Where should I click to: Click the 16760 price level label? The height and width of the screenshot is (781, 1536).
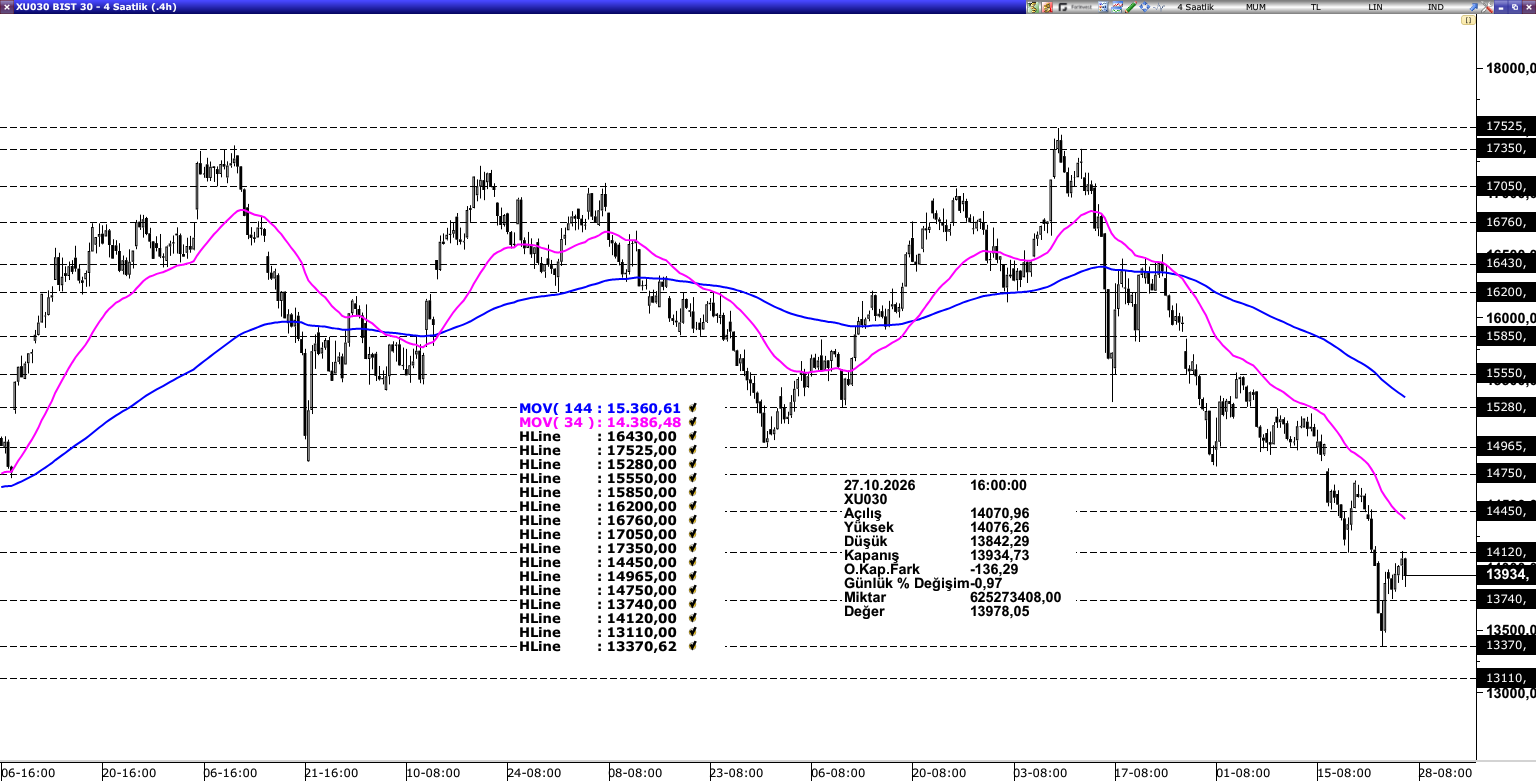tap(1505, 222)
